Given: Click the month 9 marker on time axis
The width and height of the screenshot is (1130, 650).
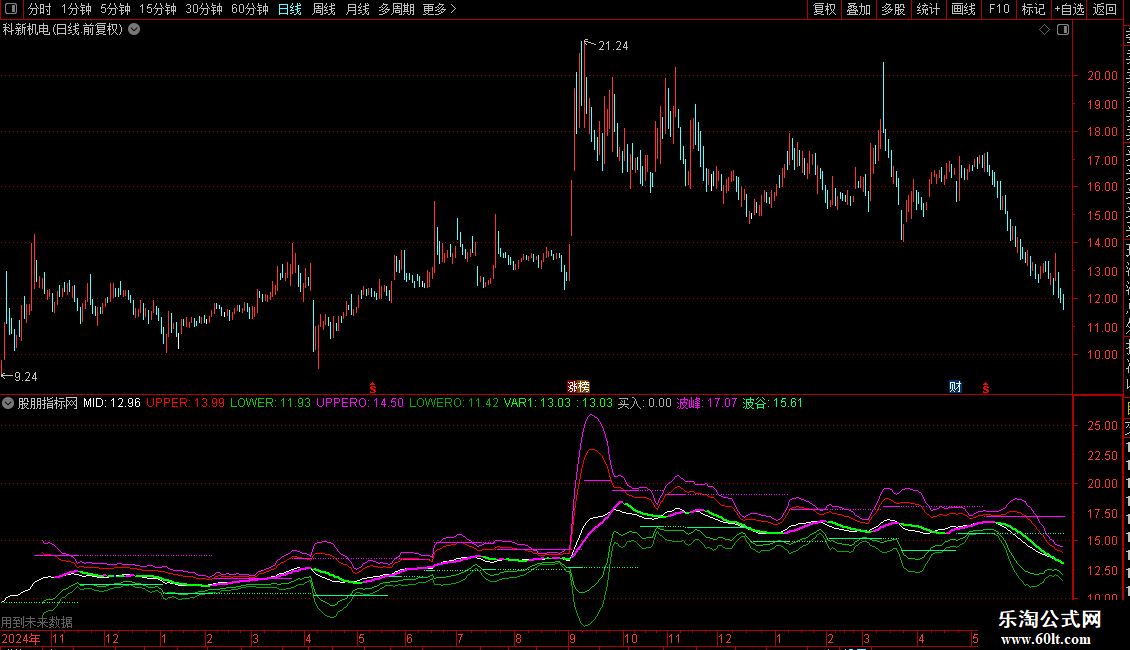Looking at the screenshot, I should [x=572, y=639].
